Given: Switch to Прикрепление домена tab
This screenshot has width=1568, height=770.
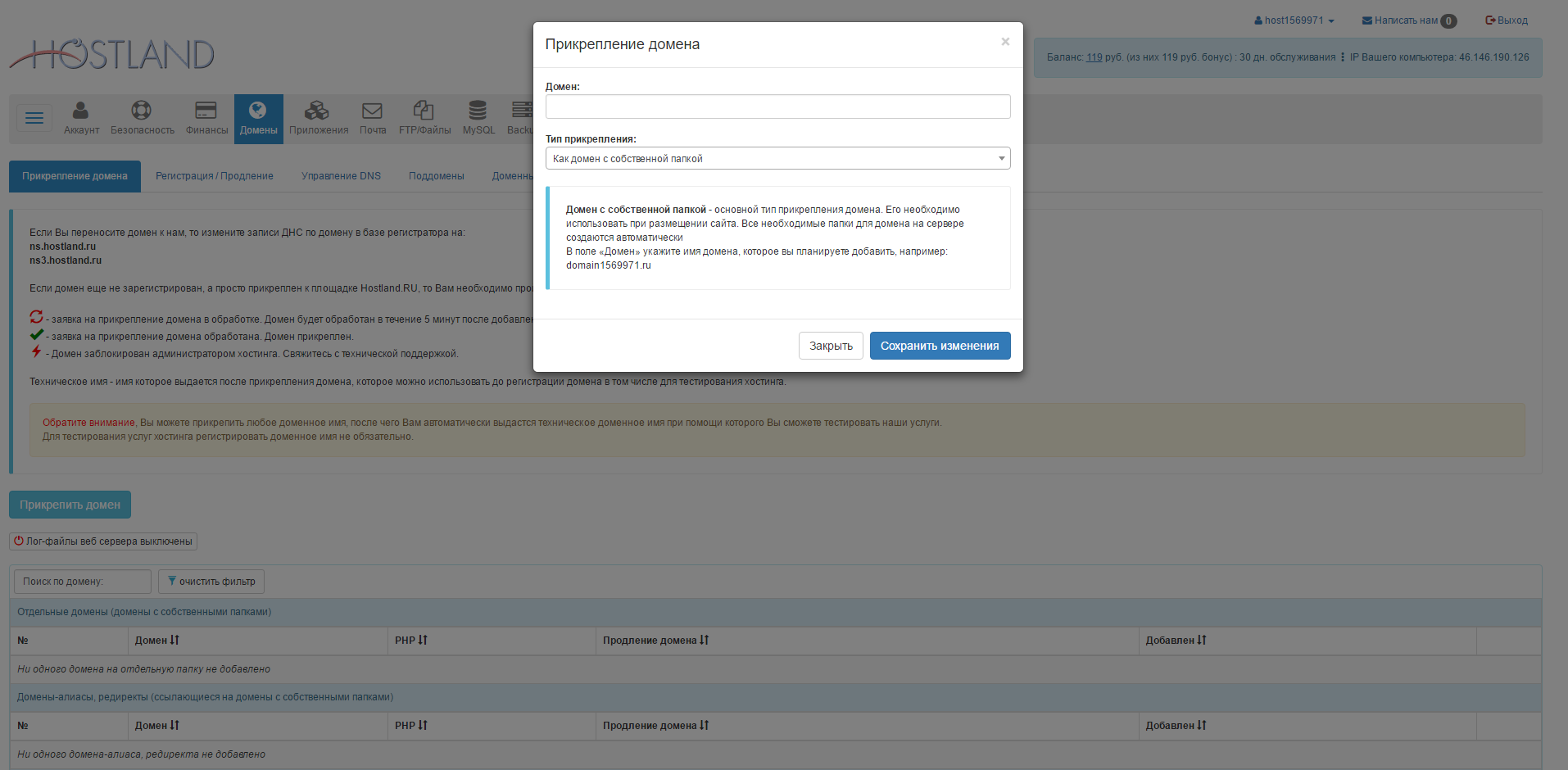Looking at the screenshot, I should click(x=75, y=176).
